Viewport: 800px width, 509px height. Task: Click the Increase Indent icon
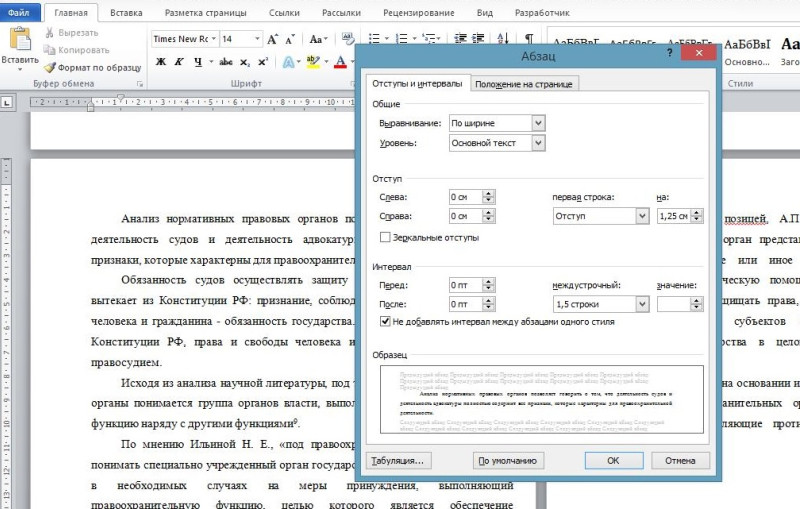[479, 39]
